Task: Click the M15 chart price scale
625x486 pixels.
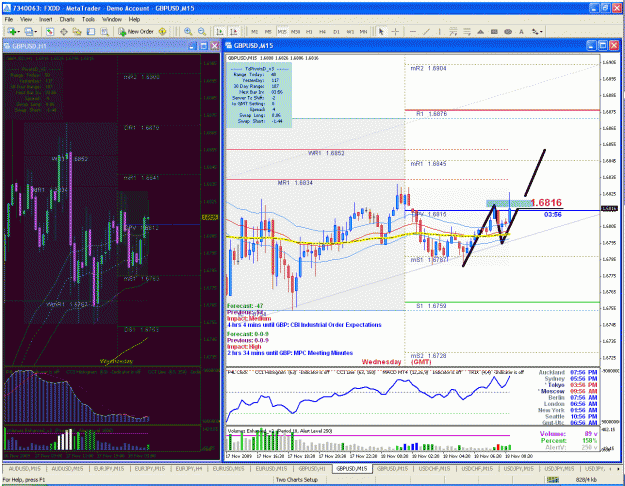Action: click(x=609, y=211)
